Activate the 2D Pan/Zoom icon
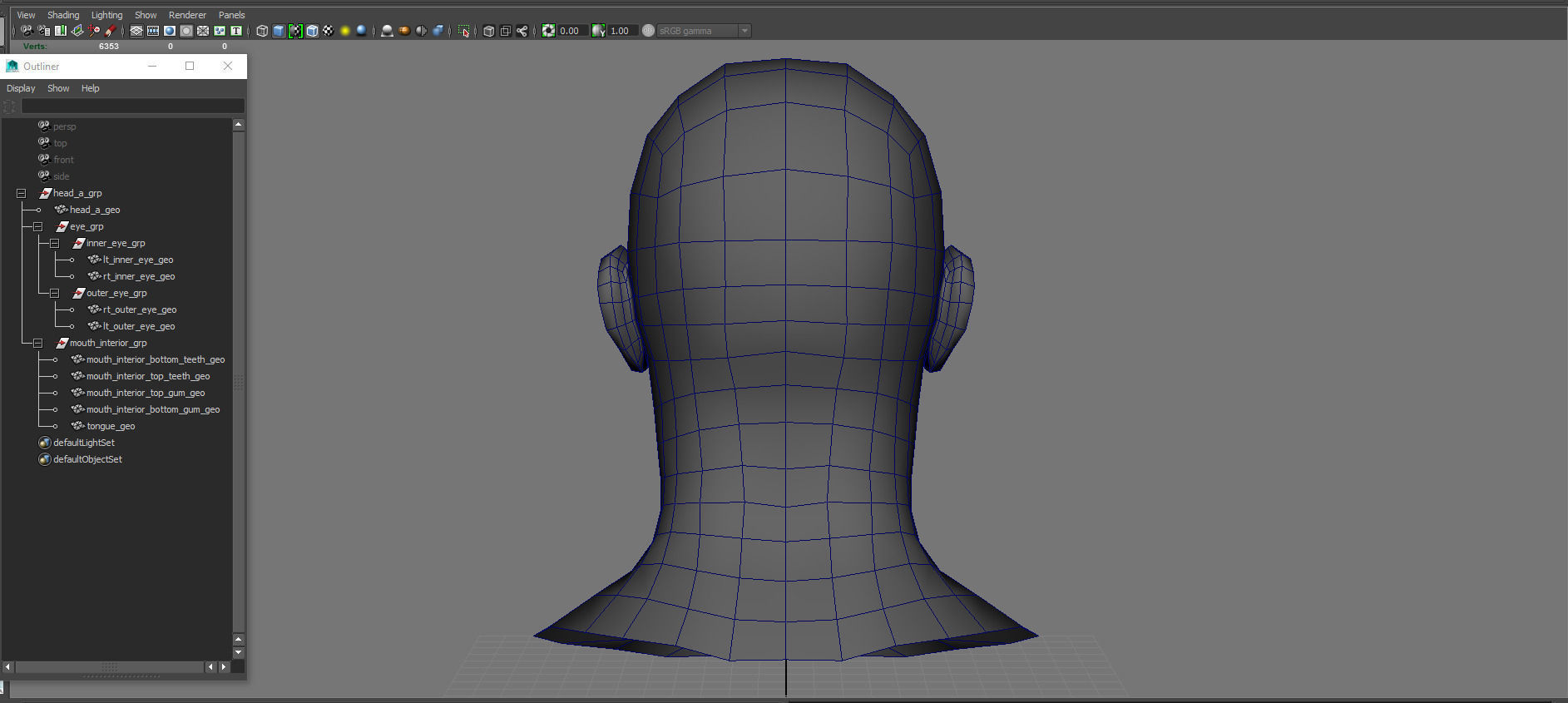The width and height of the screenshot is (1568, 703). click(94, 31)
